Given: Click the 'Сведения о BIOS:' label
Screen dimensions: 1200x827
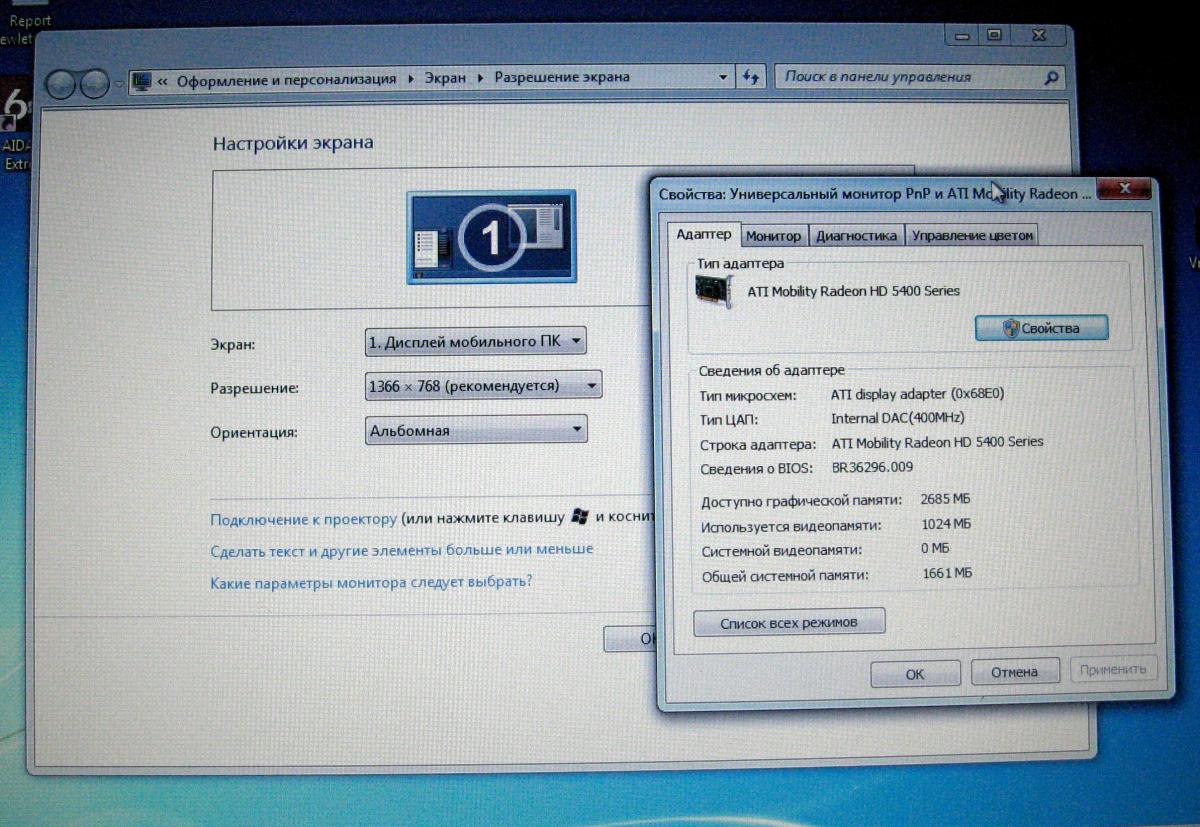Looking at the screenshot, I should (758, 469).
